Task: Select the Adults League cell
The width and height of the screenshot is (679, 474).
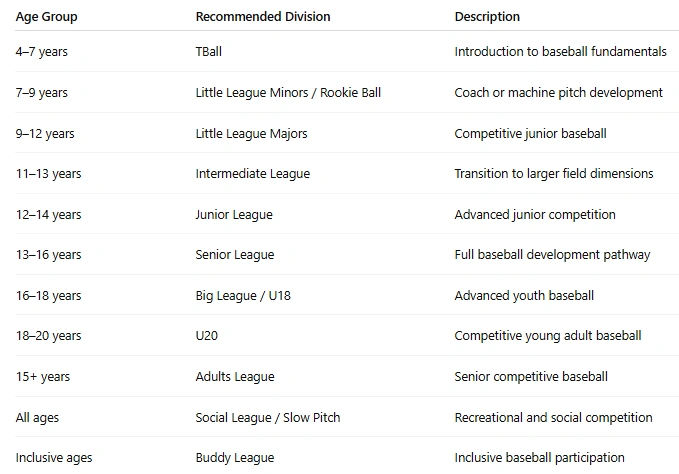Action: pos(235,377)
